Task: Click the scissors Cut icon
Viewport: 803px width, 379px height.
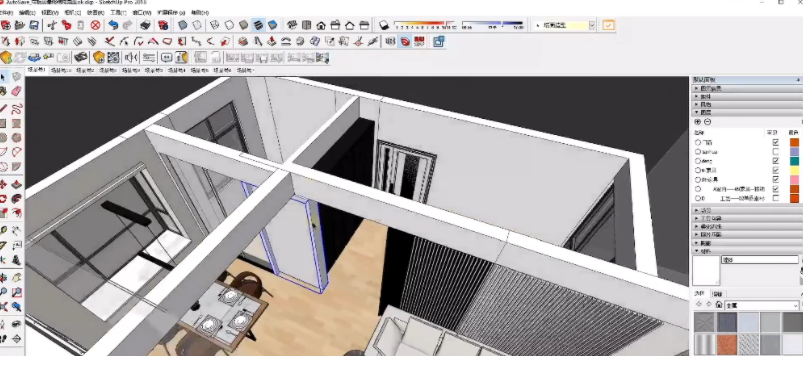Action: (52, 25)
